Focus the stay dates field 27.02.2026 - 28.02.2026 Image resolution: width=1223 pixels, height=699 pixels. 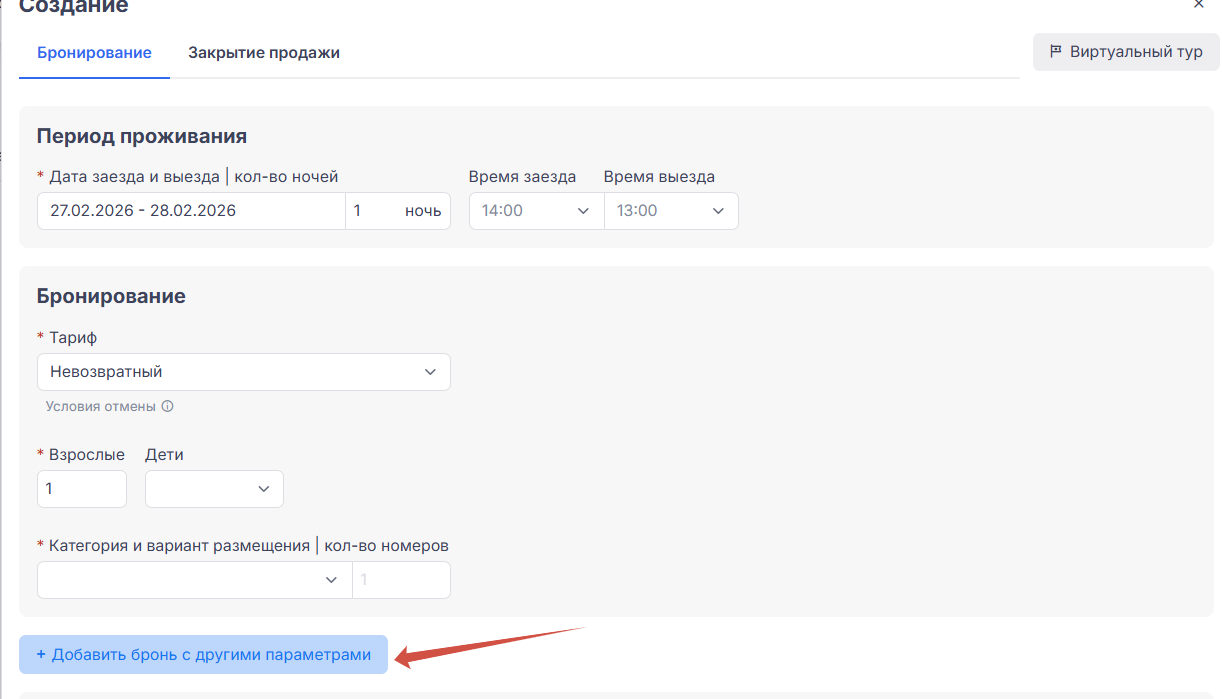pos(191,211)
